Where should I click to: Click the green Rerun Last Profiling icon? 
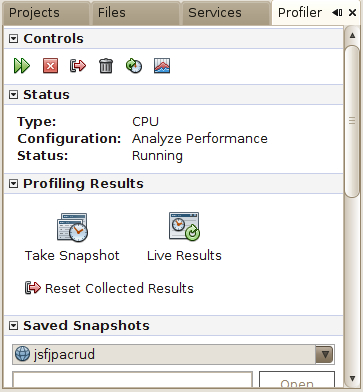click(x=22, y=66)
